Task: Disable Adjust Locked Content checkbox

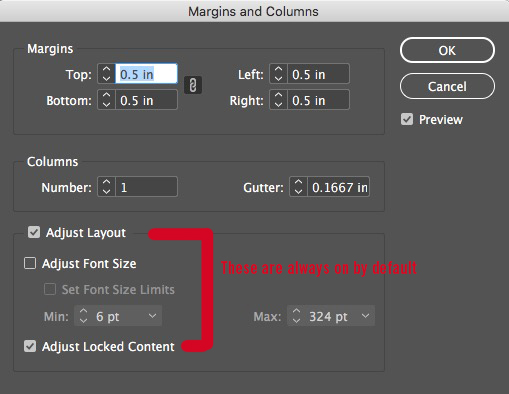Action: [30, 346]
